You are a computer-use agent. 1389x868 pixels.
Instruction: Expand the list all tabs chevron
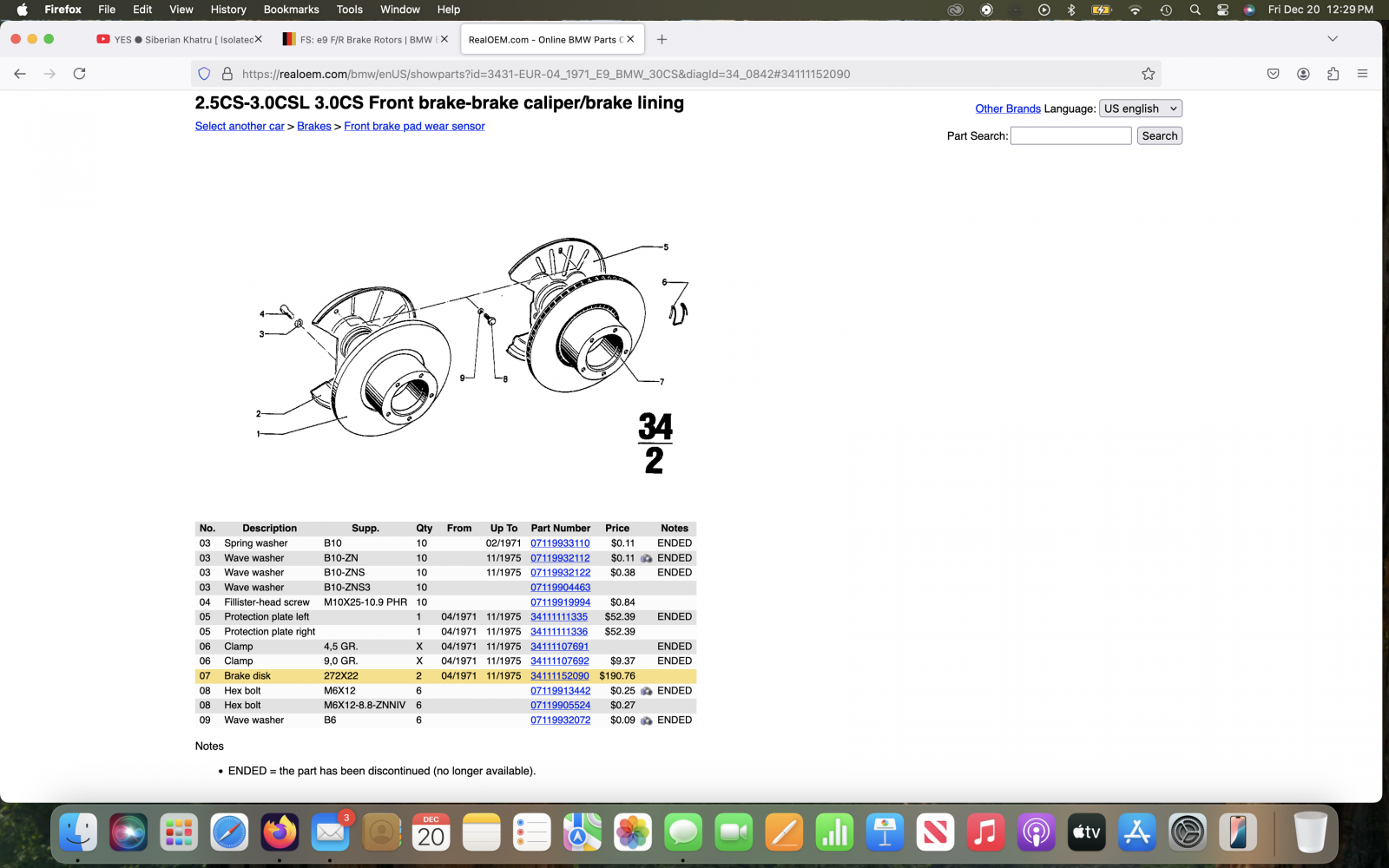point(1332,39)
